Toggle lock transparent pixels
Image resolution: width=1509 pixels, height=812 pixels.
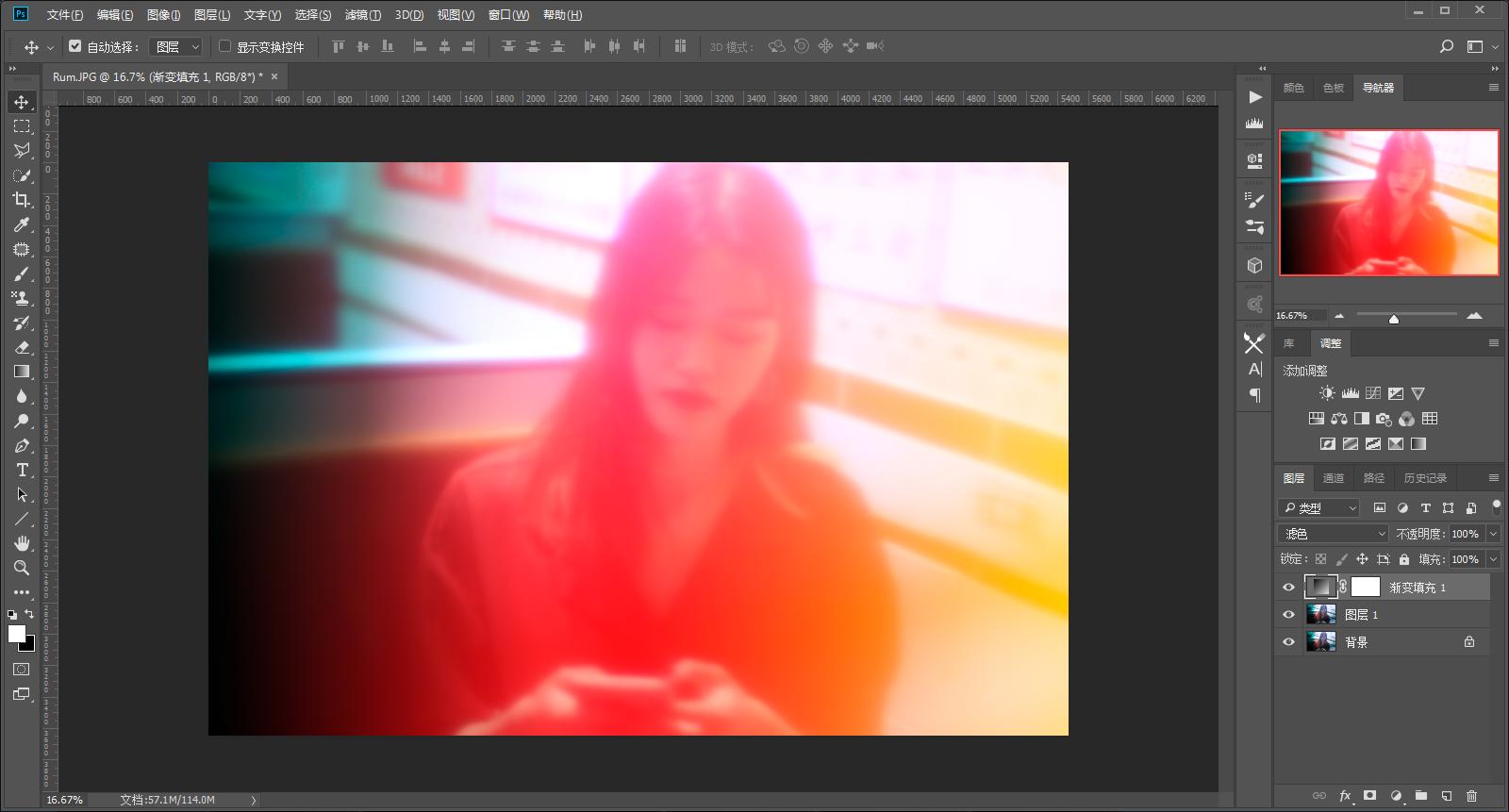(1320, 559)
